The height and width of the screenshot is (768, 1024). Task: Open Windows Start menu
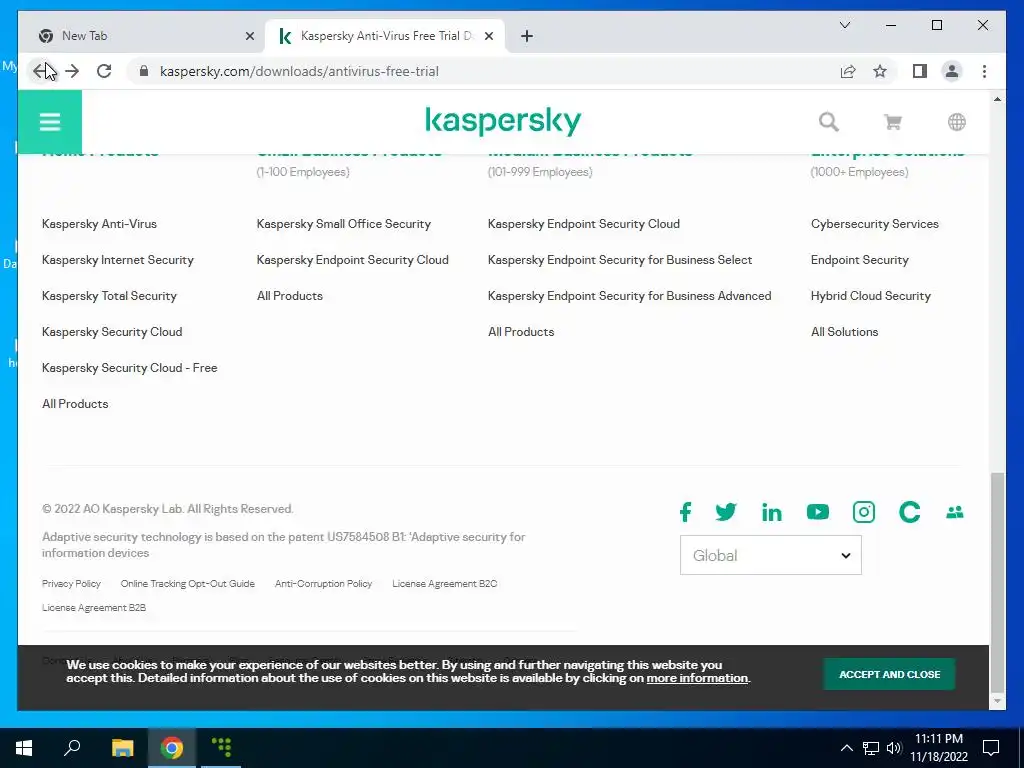(24, 748)
